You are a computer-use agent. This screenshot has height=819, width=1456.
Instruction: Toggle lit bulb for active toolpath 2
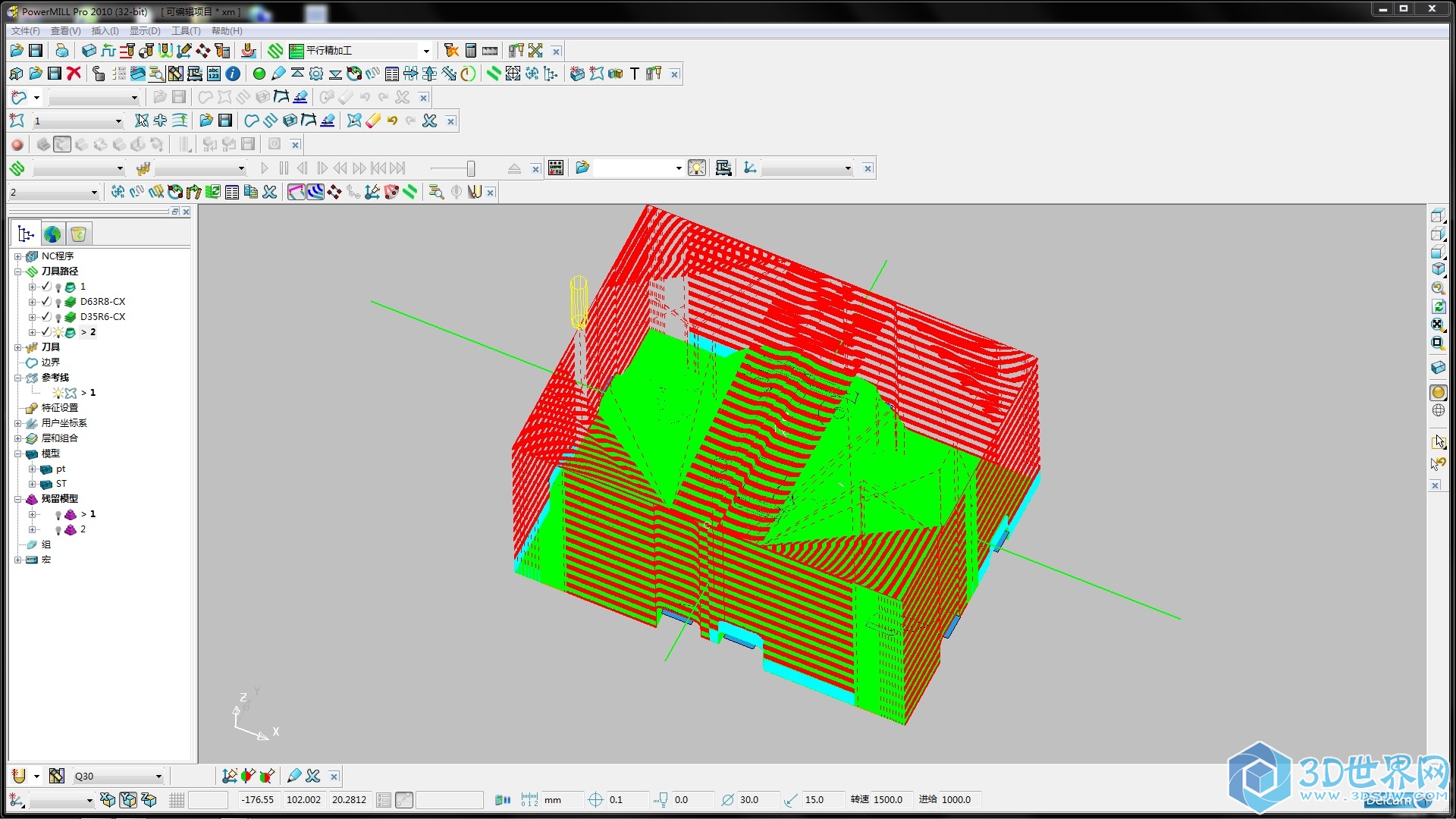pos(58,332)
